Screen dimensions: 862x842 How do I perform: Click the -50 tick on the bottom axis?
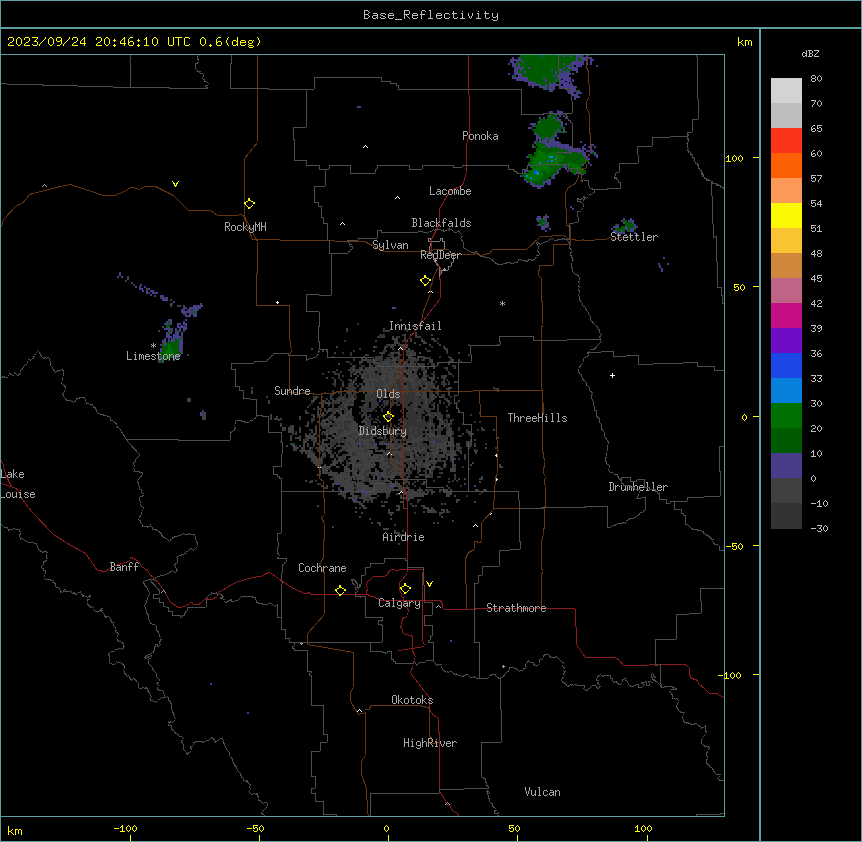pos(255,828)
